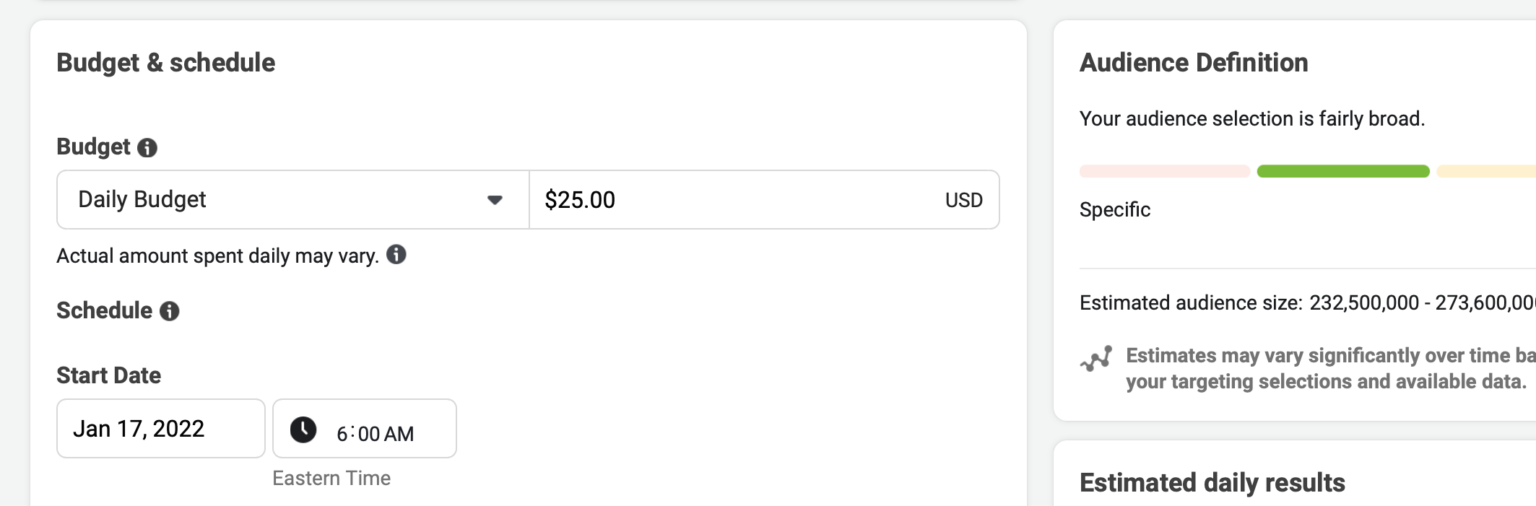Click the yellow segment of audience meter
The width and height of the screenshot is (1536, 506).
pyautogui.click(x=1486, y=171)
